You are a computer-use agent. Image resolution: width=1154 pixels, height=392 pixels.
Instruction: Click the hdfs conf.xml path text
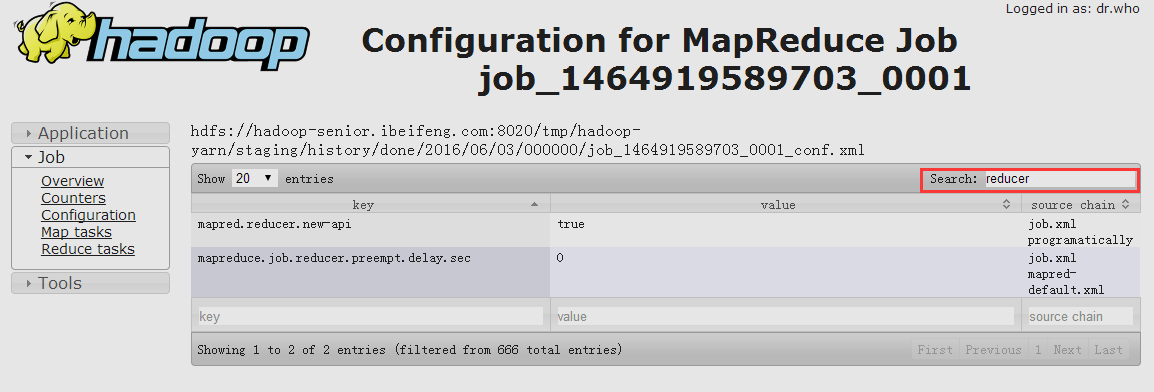coord(528,141)
